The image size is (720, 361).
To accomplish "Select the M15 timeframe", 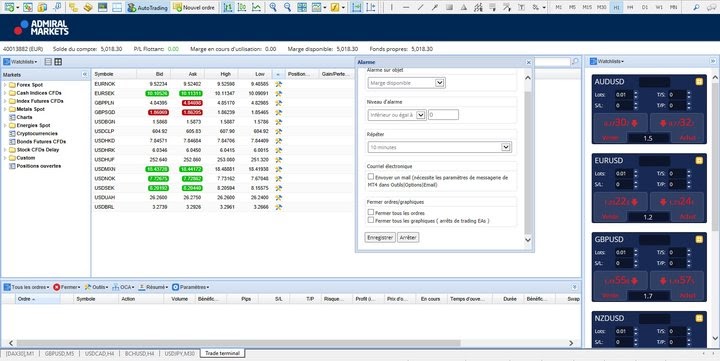I will click(587, 7).
